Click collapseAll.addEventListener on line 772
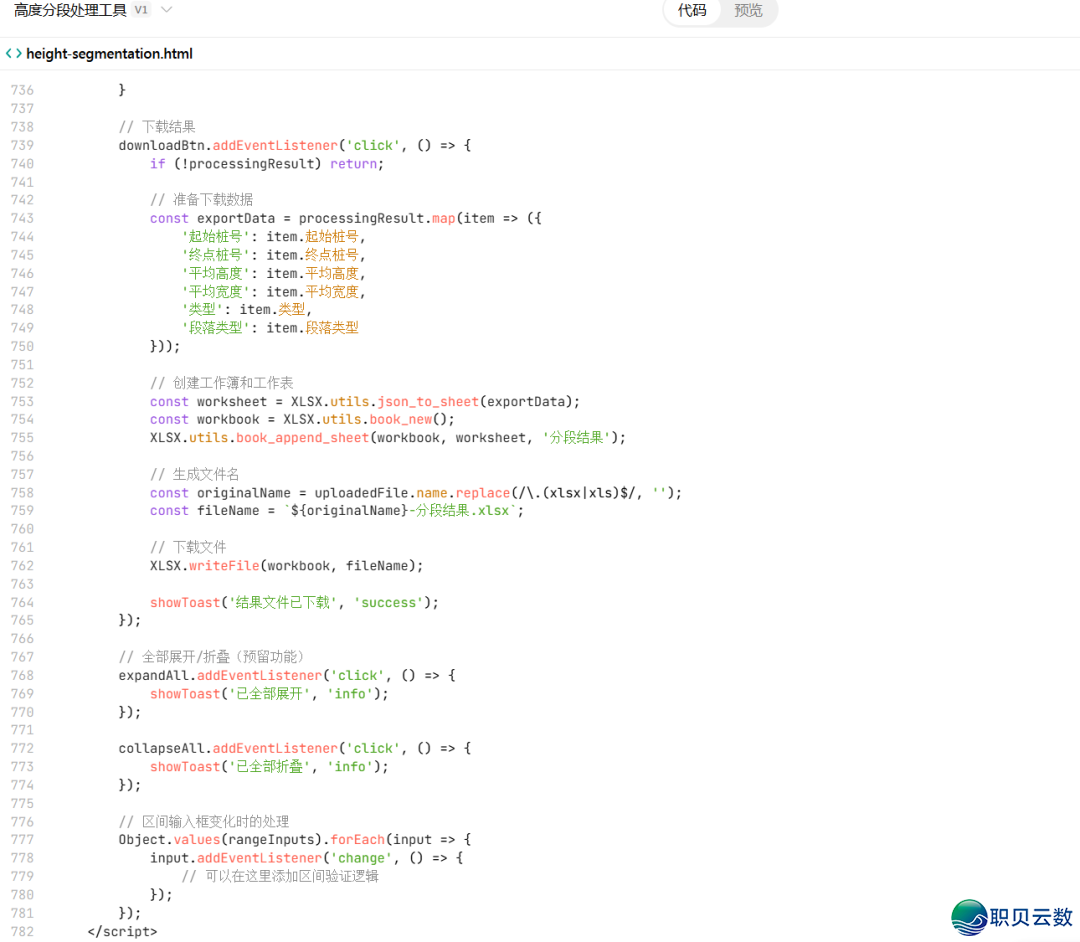Screen dimensions: 1080x942 (x=228, y=749)
